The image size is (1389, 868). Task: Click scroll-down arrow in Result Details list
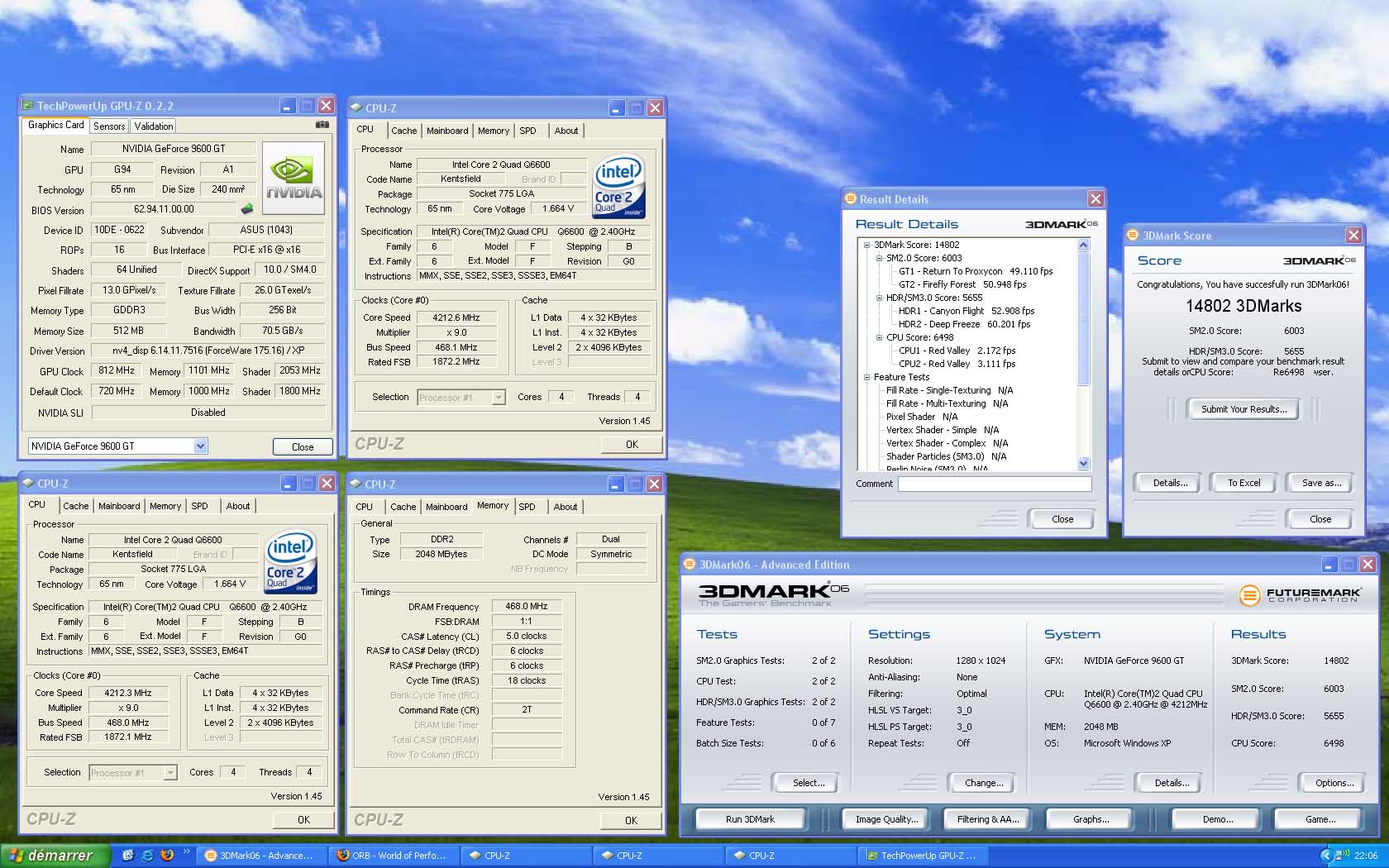pyautogui.click(x=1084, y=464)
